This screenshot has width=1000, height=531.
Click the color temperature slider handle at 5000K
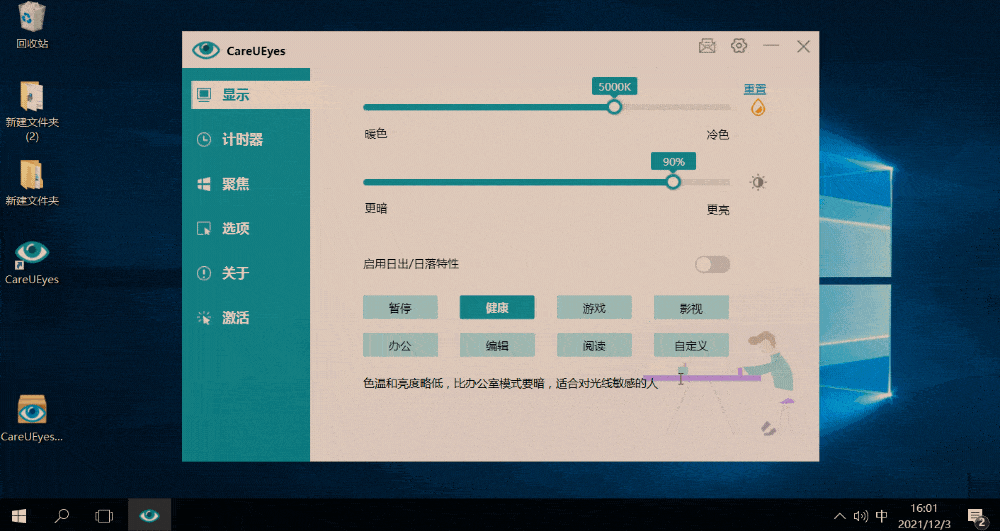(x=614, y=106)
